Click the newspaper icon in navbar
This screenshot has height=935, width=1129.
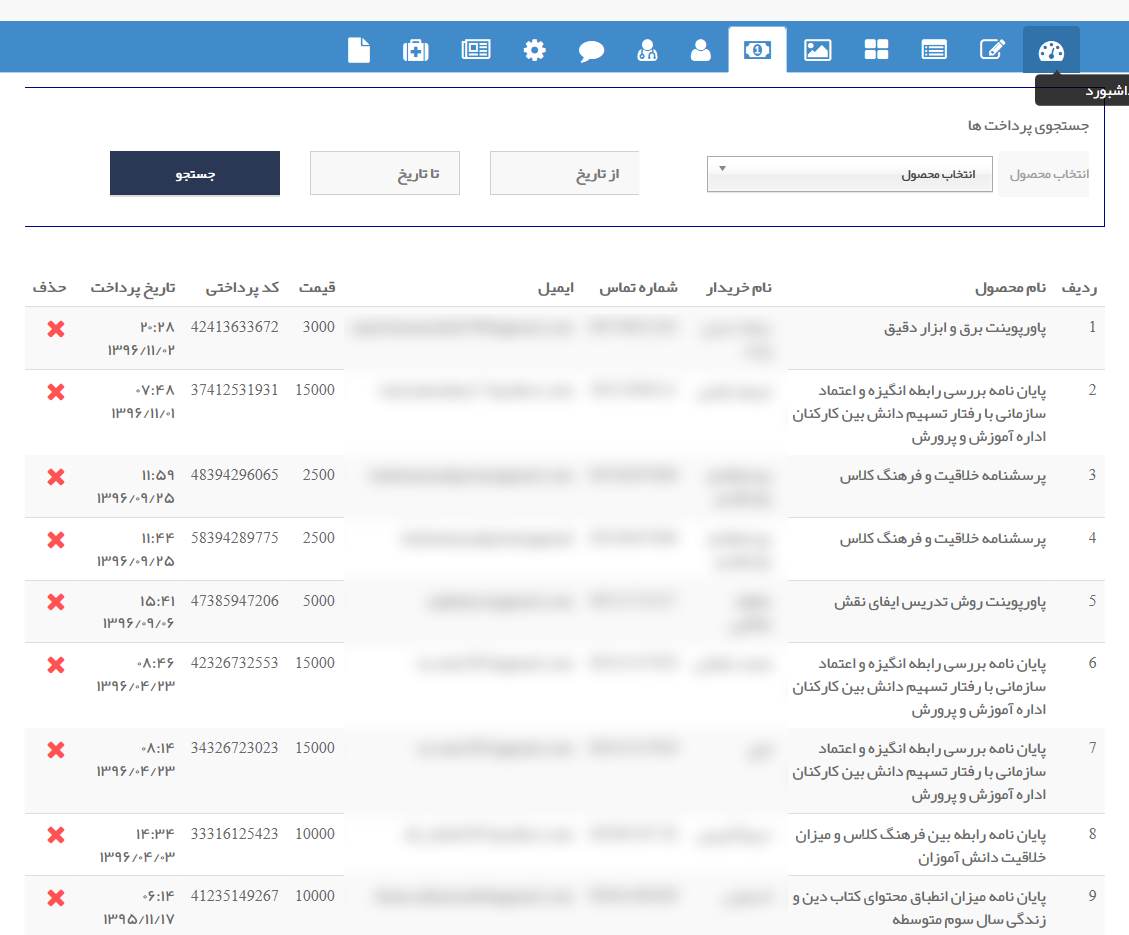[476, 50]
